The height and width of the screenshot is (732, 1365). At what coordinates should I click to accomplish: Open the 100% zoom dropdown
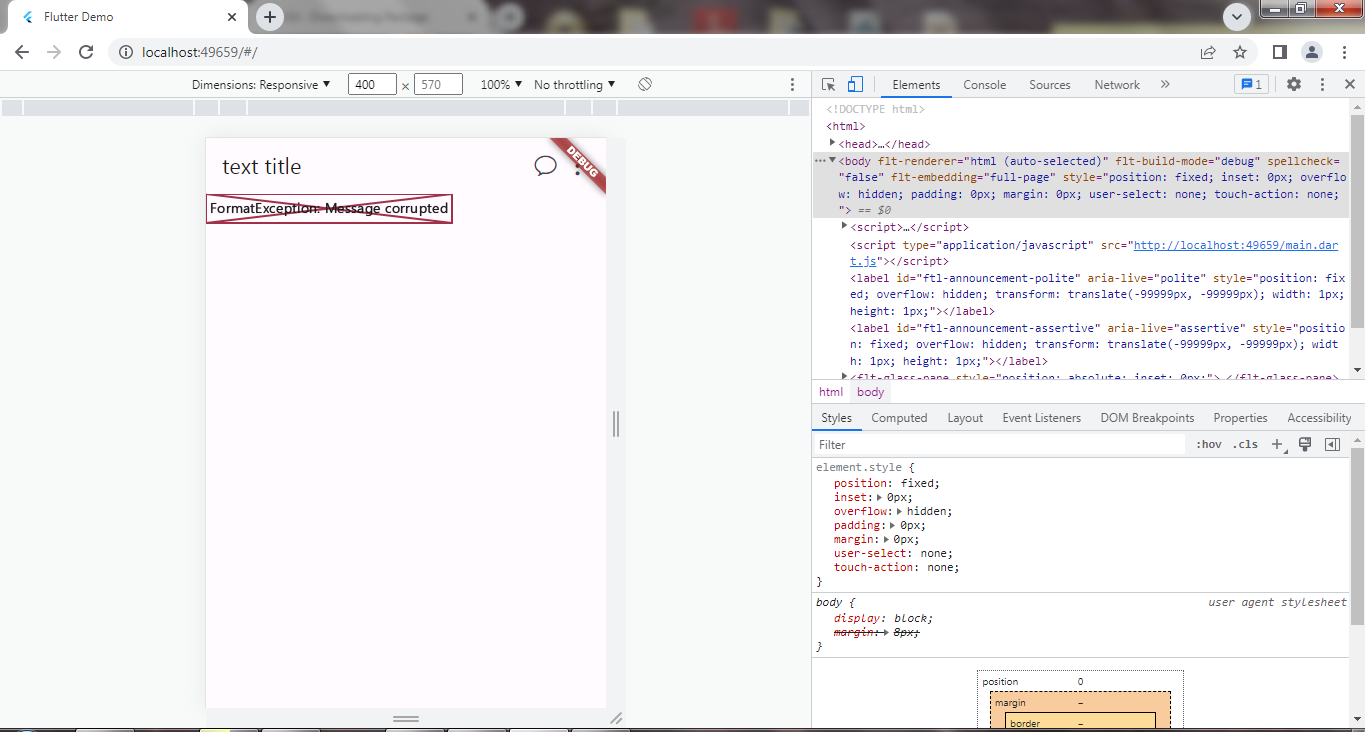pos(501,85)
